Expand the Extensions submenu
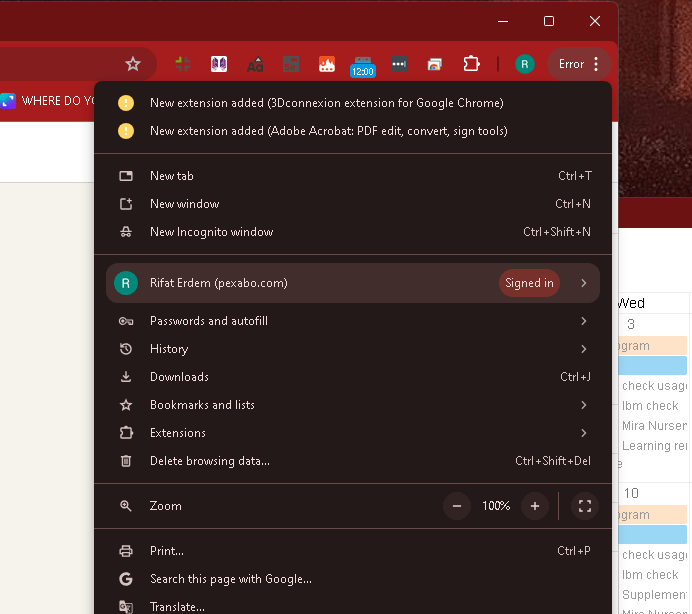Viewport: 692px width, 614px height. click(353, 433)
